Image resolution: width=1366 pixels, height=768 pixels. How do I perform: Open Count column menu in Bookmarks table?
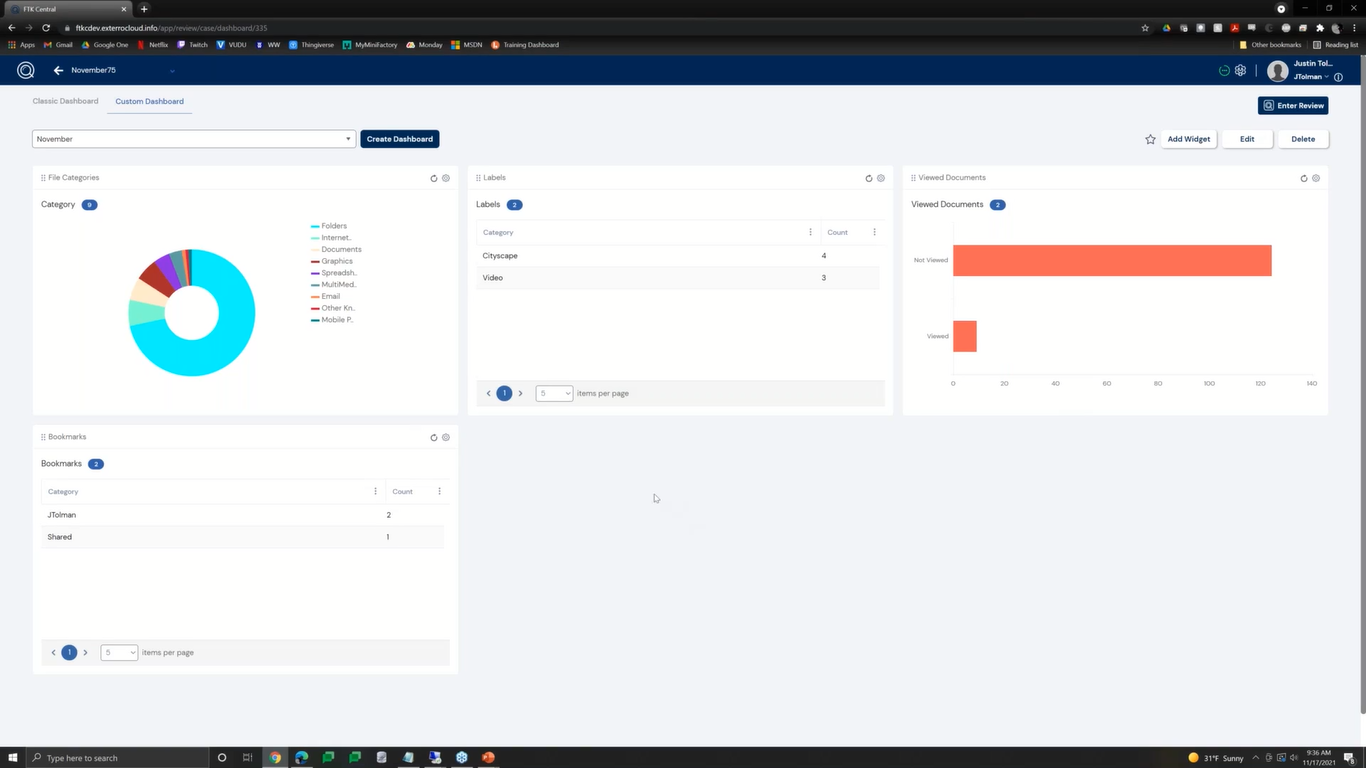(x=439, y=491)
